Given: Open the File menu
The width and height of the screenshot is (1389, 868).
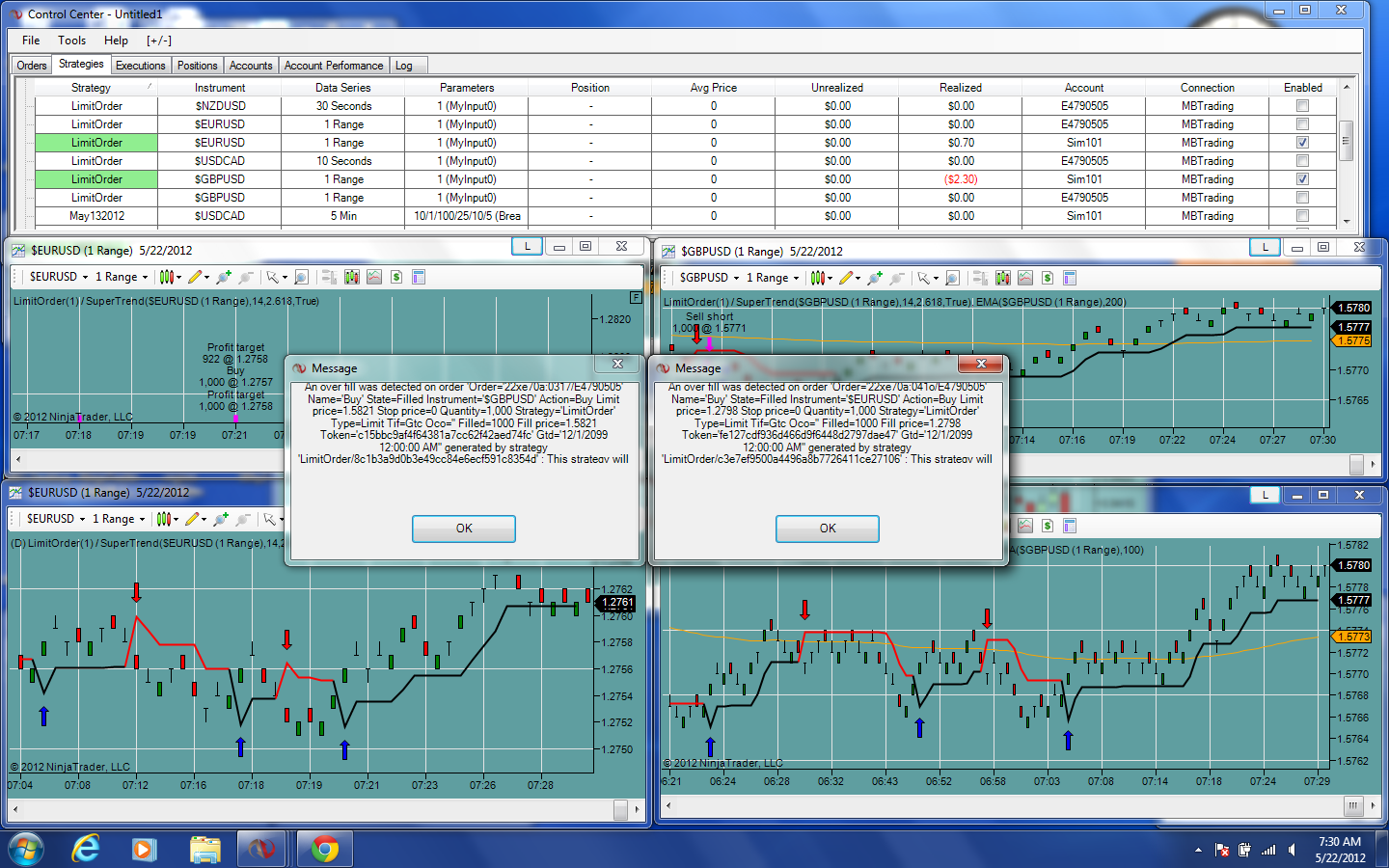Looking at the screenshot, I should [x=31, y=41].
